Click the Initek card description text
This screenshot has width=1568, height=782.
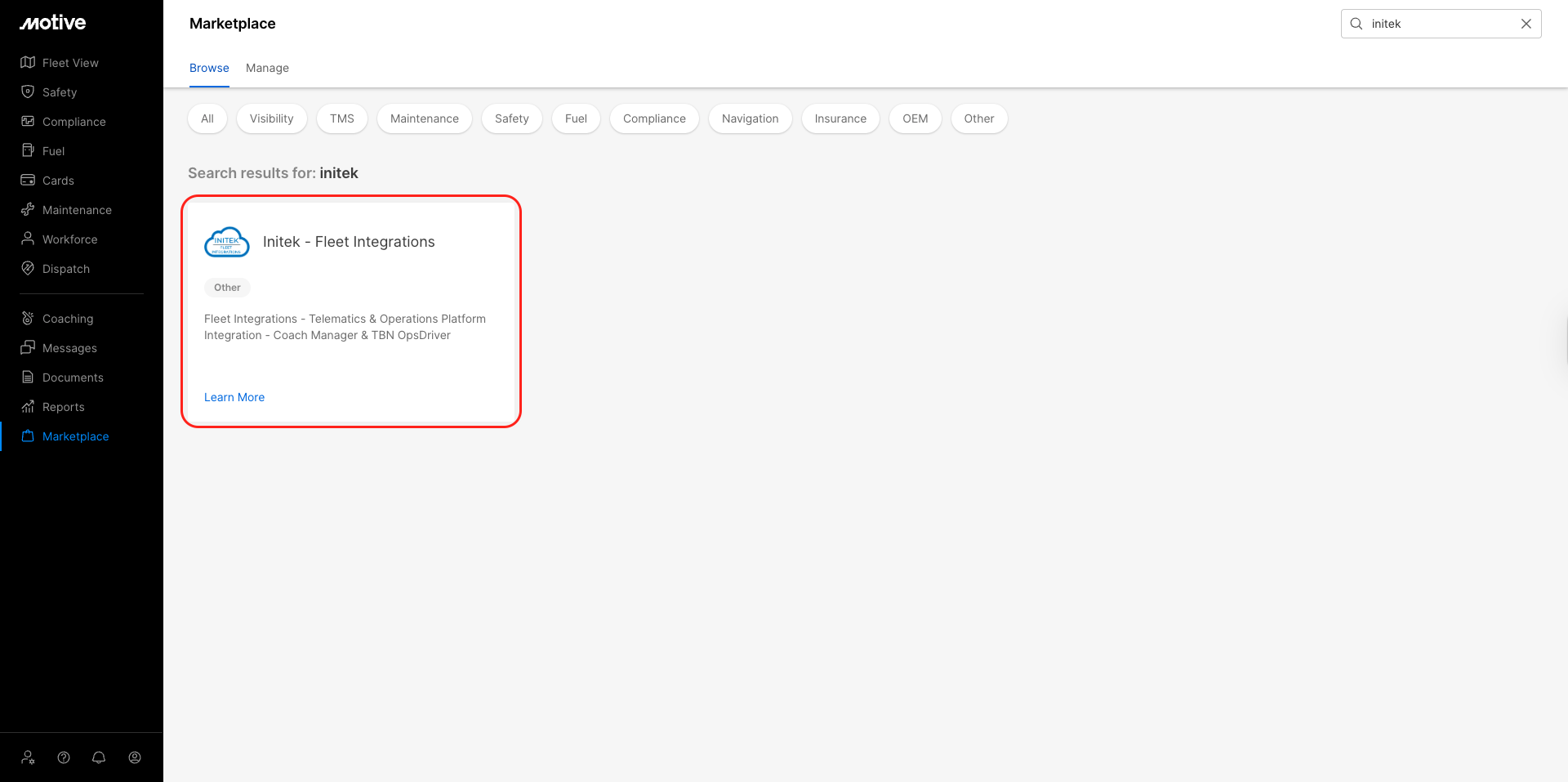click(345, 327)
